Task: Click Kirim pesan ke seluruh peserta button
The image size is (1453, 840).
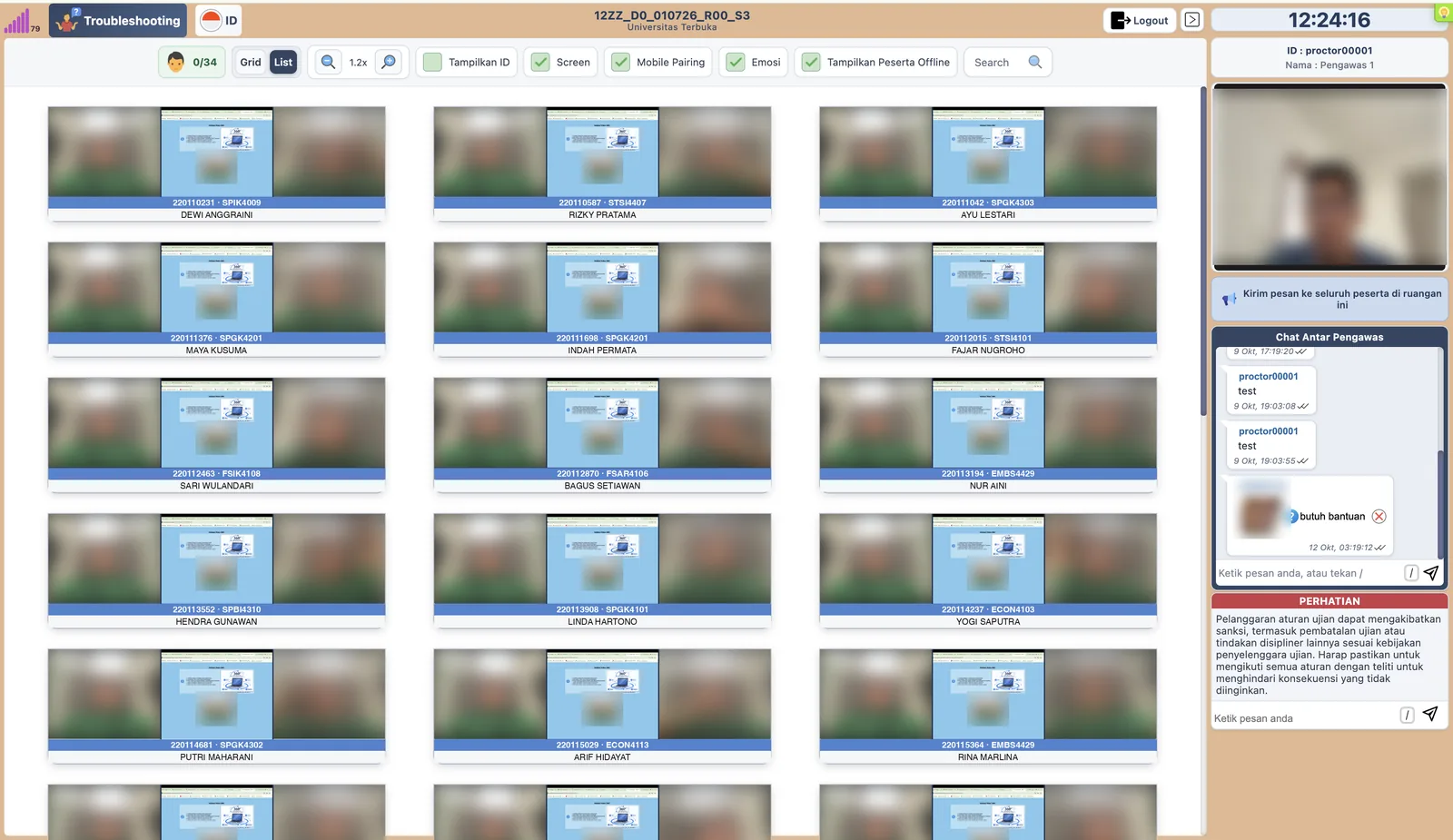Action: click(x=1329, y=299)
